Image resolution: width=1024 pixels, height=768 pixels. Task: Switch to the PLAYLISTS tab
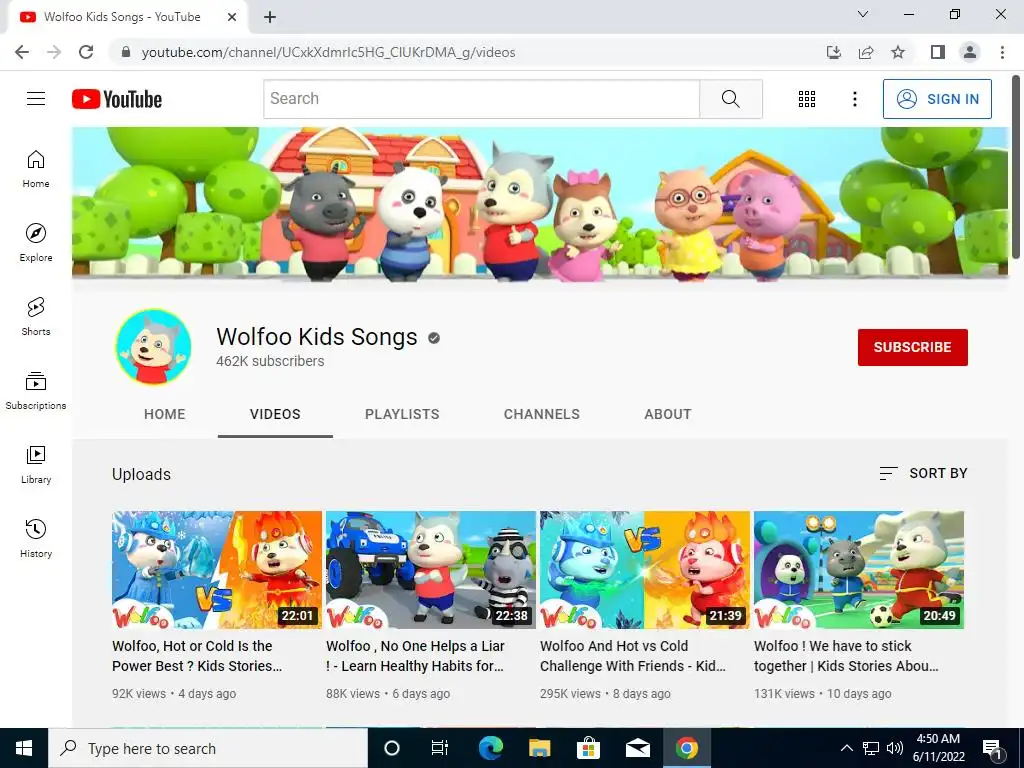(402, 414)
